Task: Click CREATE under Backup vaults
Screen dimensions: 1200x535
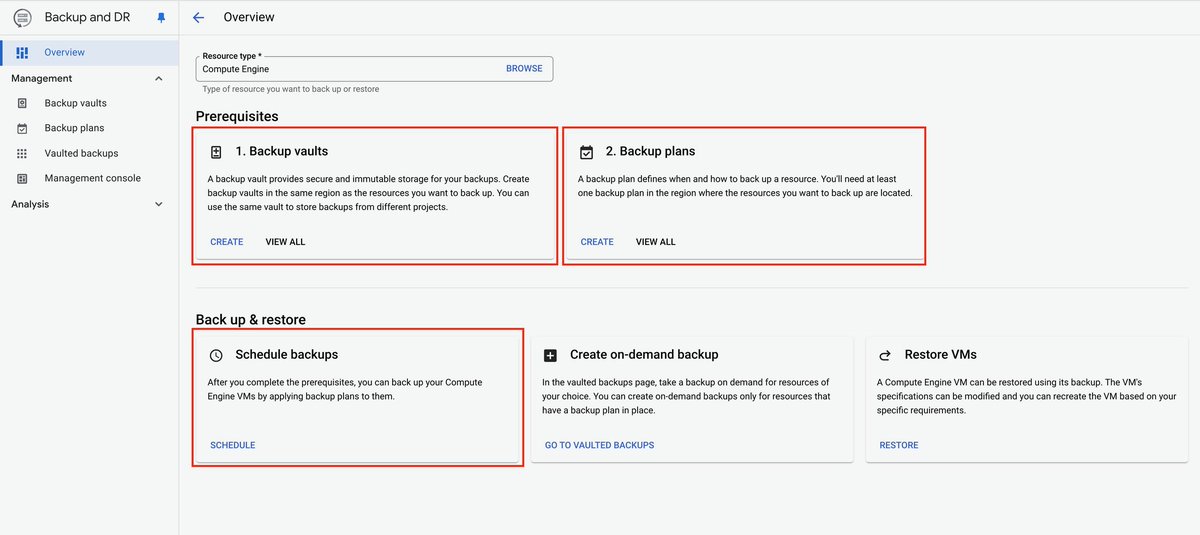Action: pos(227,242)
